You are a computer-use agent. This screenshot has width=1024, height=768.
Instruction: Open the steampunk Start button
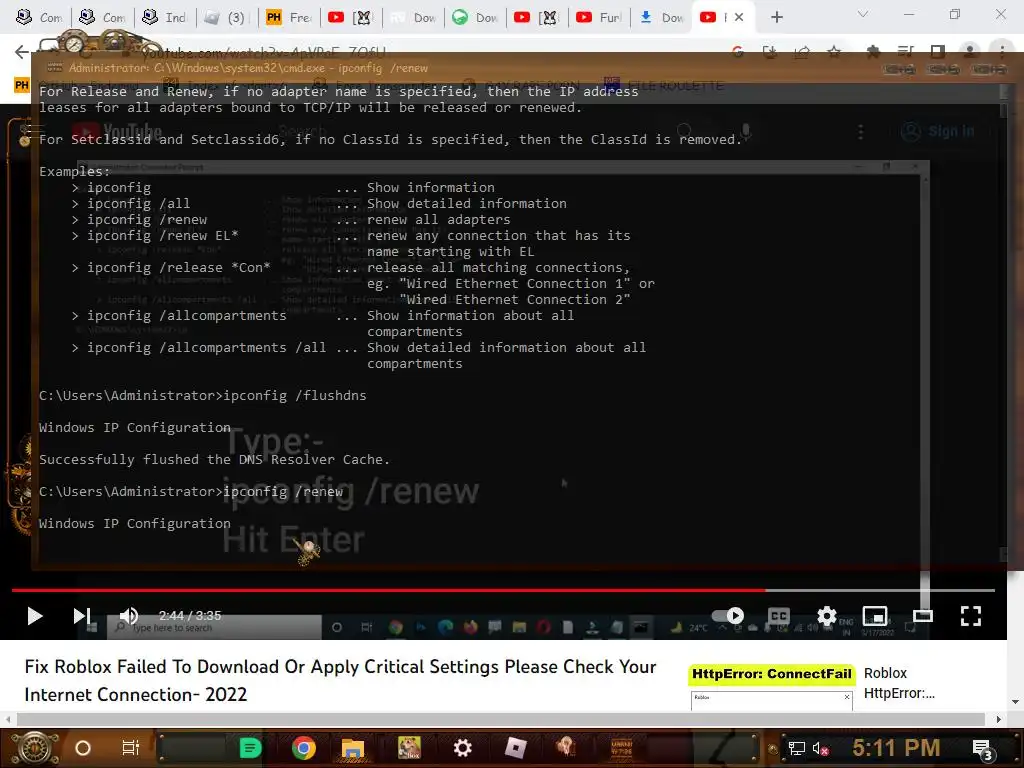[35, 748]
